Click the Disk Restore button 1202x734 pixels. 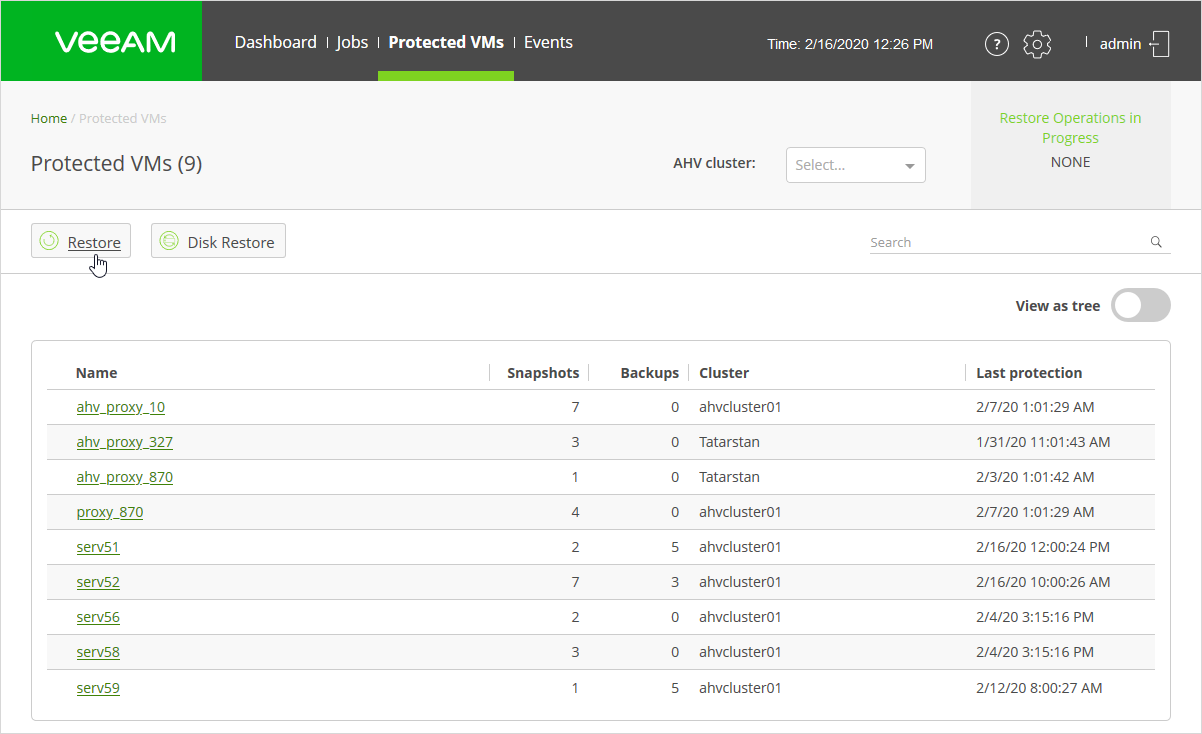[218, 241]
